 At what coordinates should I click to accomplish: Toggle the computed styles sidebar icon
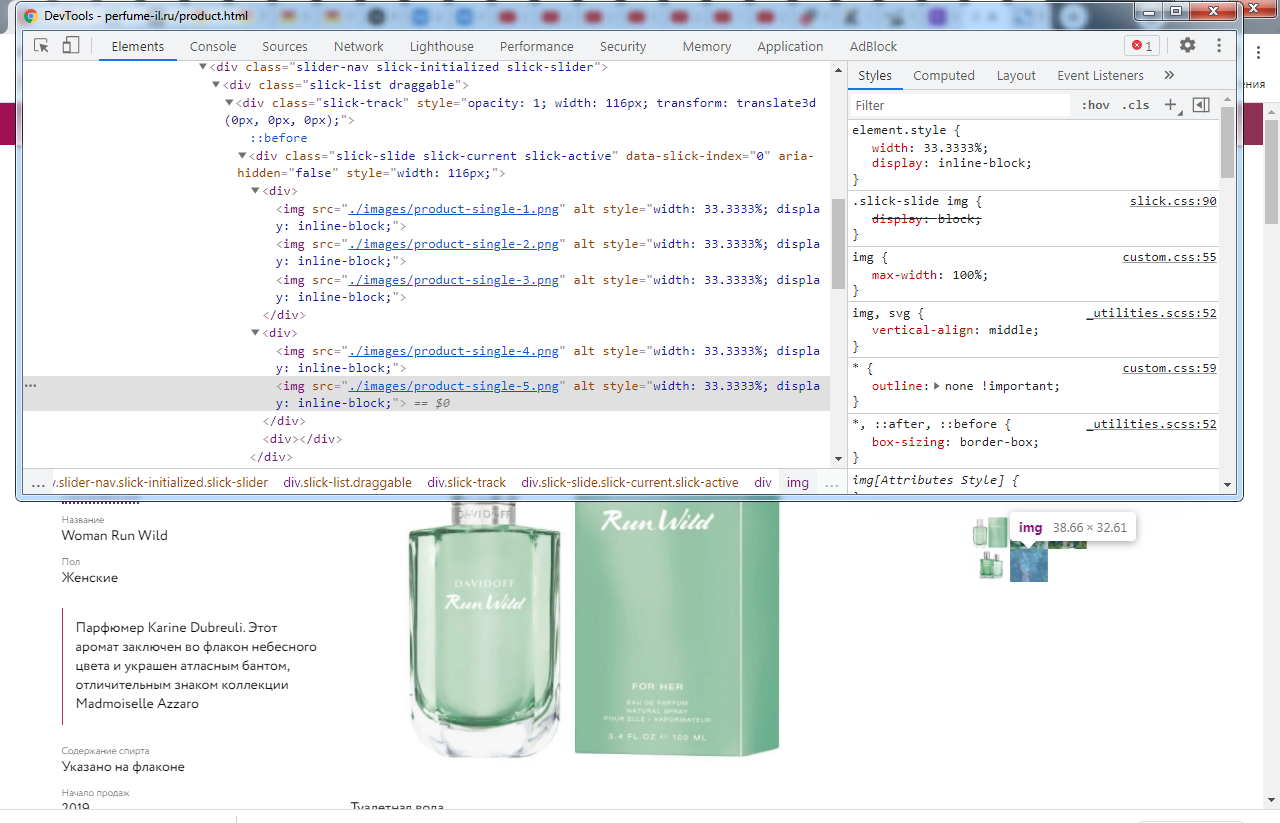tap(1202, 105)
